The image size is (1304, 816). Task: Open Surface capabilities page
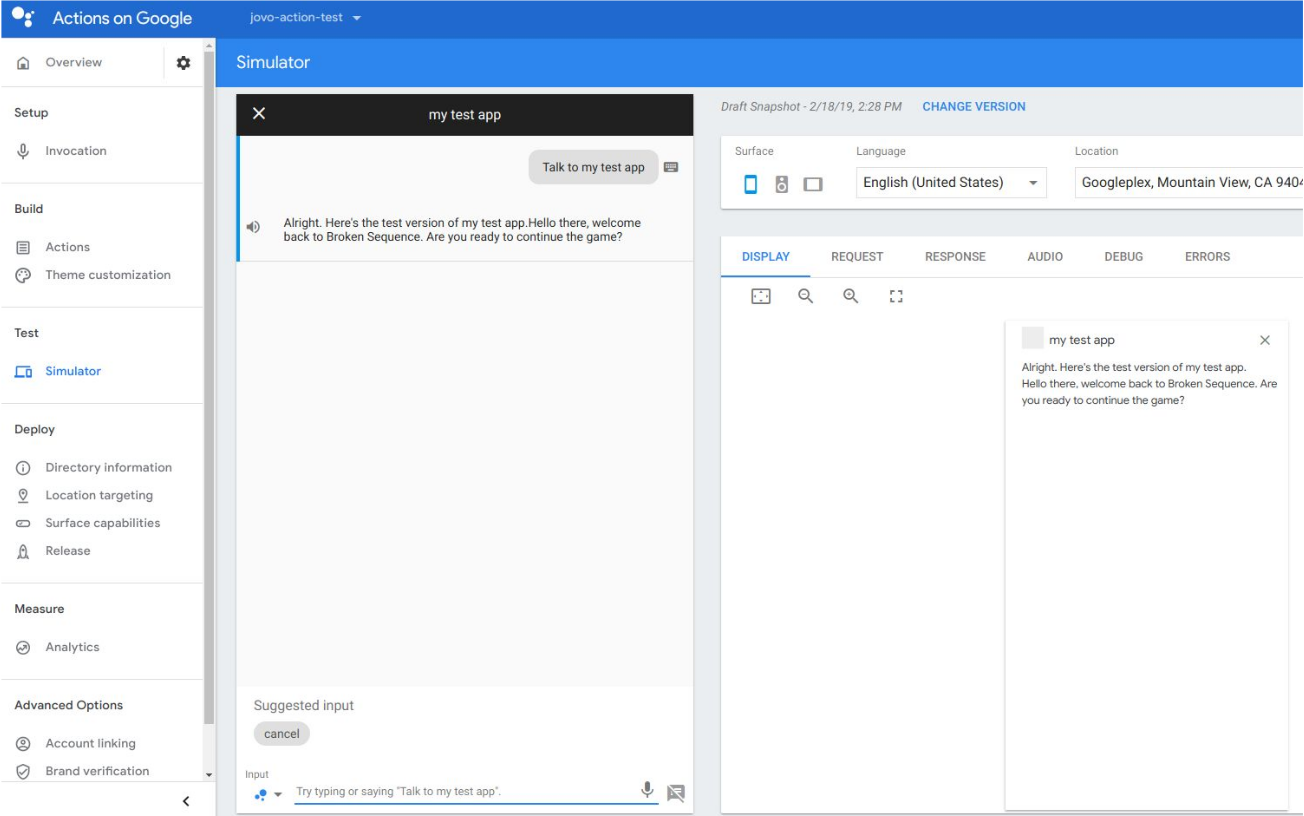pyautogui.click(x=102, y=523)
